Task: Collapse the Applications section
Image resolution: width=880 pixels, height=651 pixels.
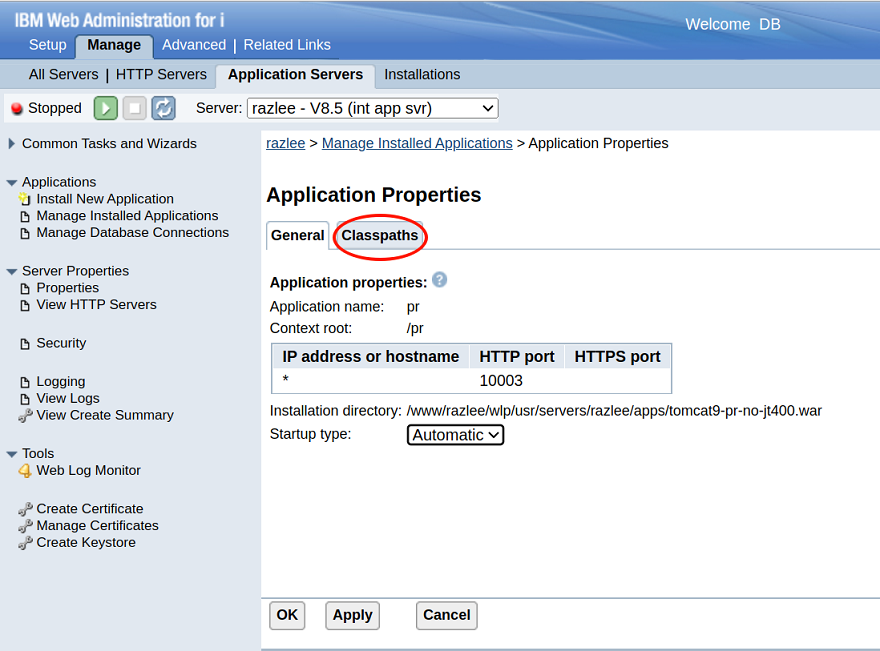Action: 12,183
